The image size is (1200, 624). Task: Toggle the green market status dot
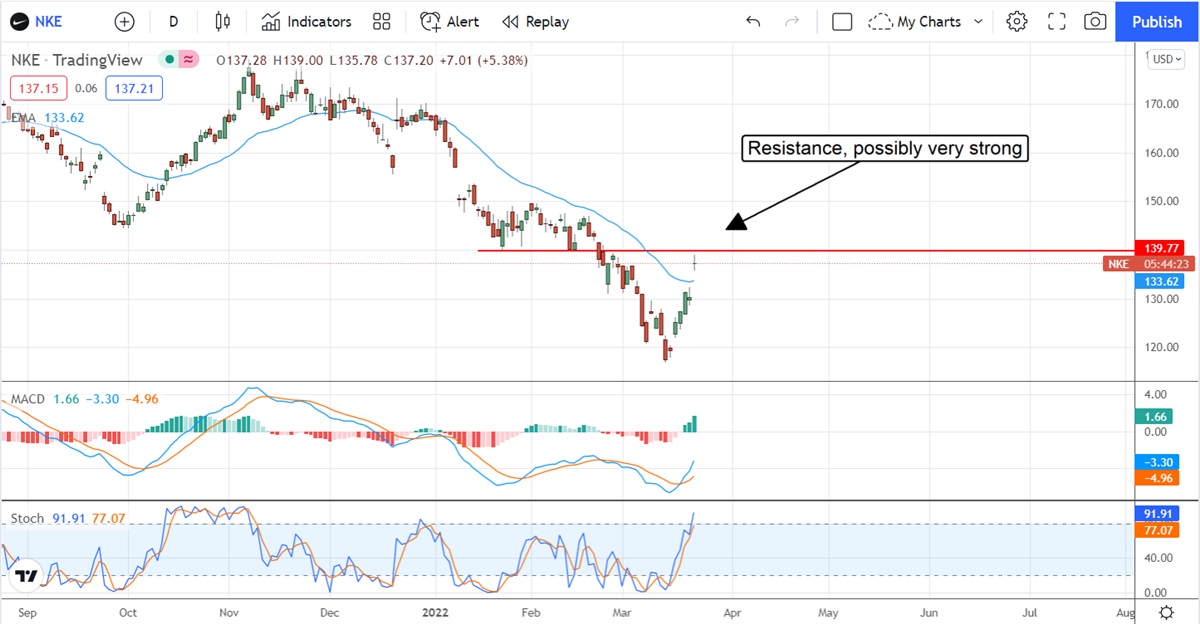tap(170, 60)
